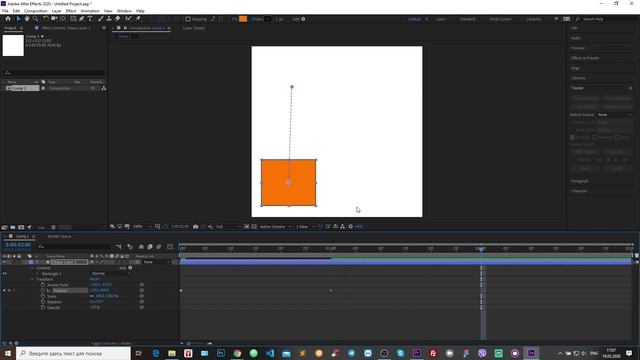The width and height of the screenshot is (640, 360).
Task: Click the snapshot camera icon in the viewer
Action: pos(196,227)
